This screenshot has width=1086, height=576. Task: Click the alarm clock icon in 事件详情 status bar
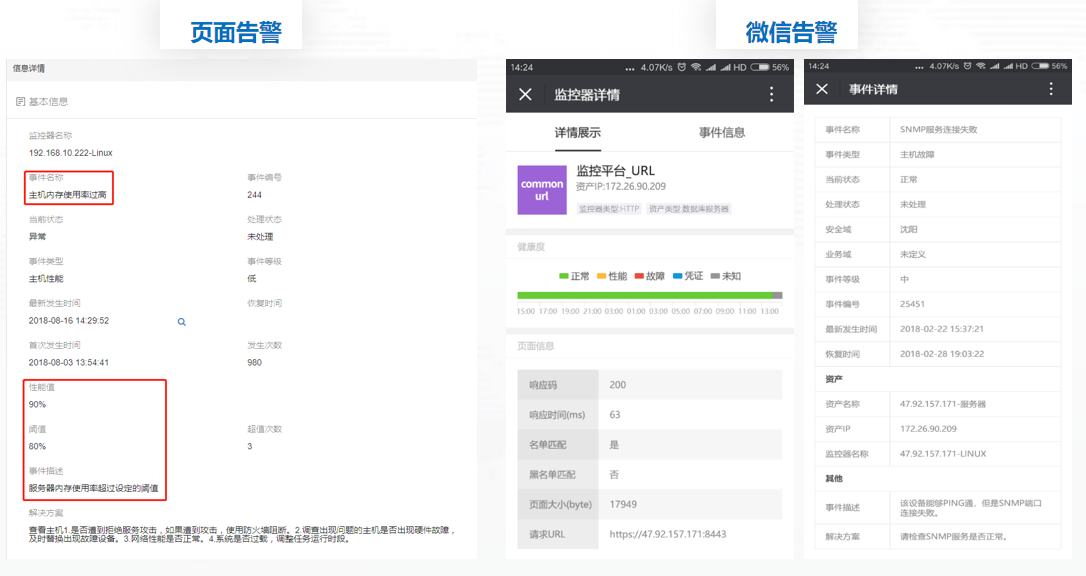968,66
